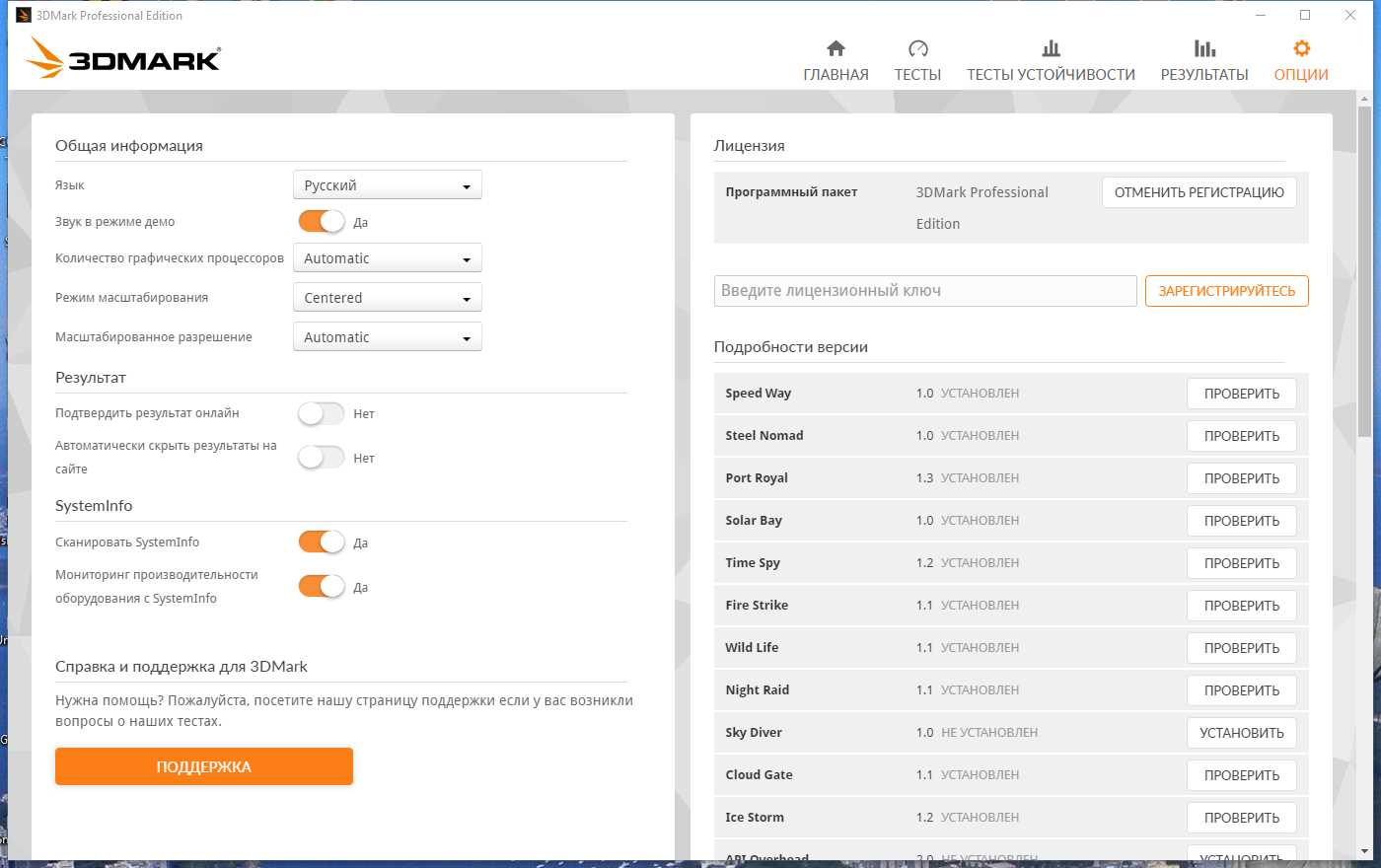Turn off Мониторинг производительности оборудования switch
Screen dimensions: 1381x868
tap(322, 587)
